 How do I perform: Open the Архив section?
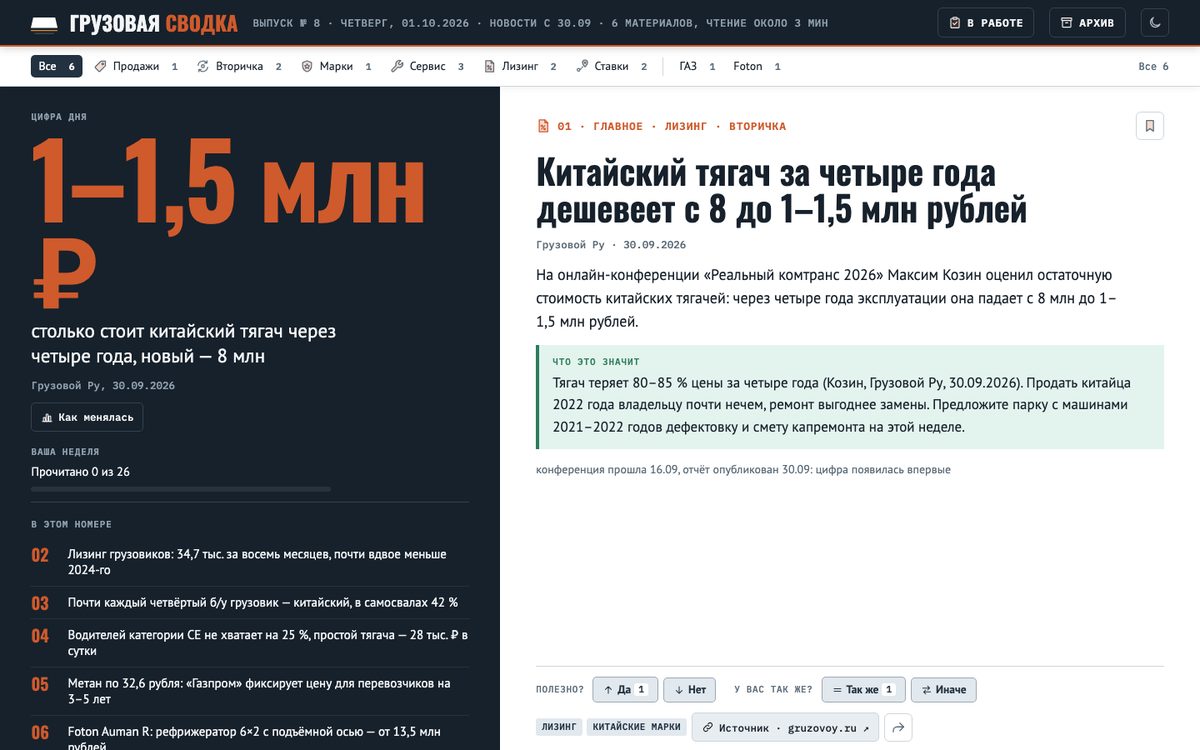pyautogui.click(x=1087, y=23)
